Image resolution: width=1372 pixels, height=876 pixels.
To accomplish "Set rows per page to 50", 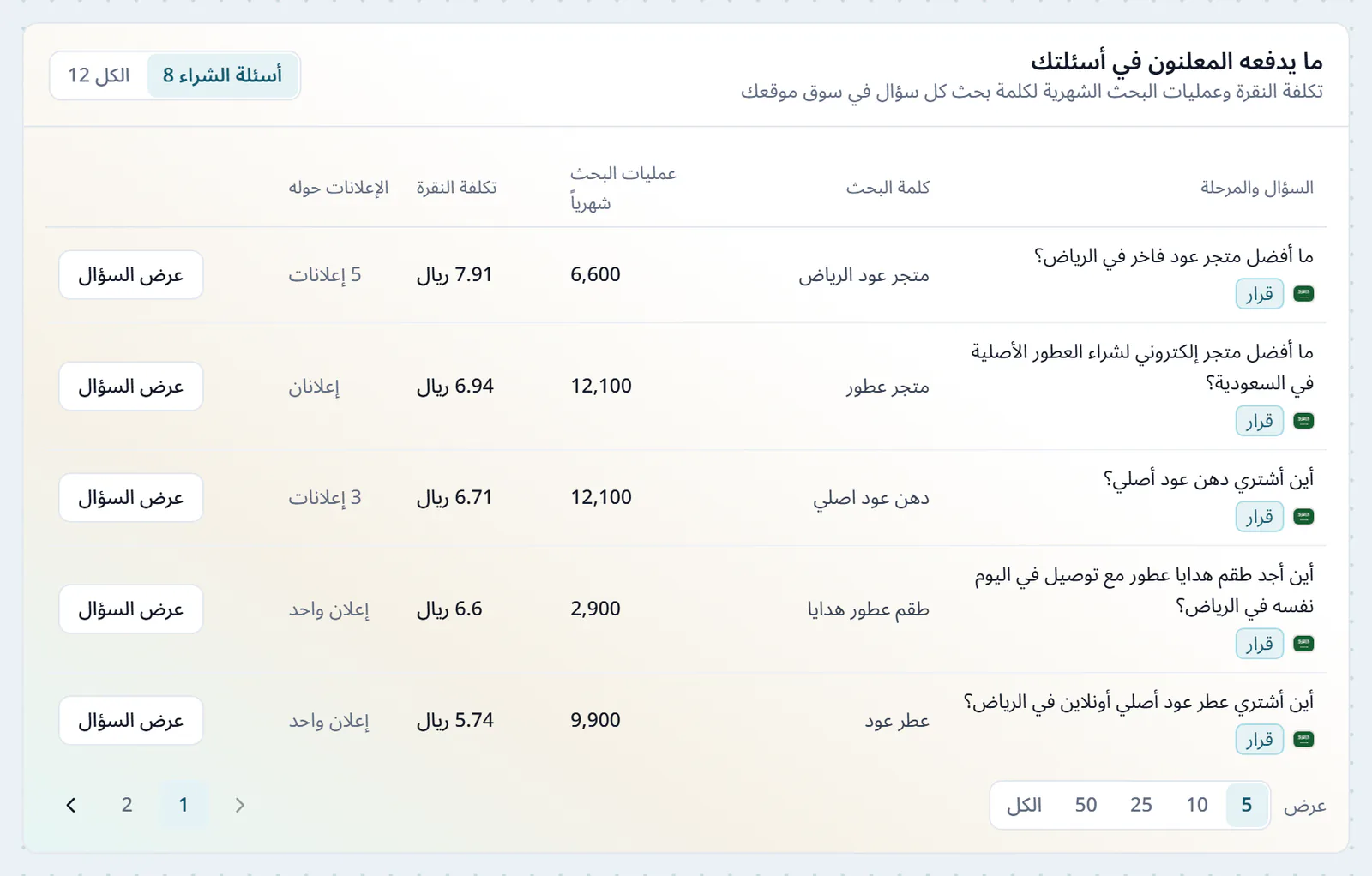I will point(1086,805).
